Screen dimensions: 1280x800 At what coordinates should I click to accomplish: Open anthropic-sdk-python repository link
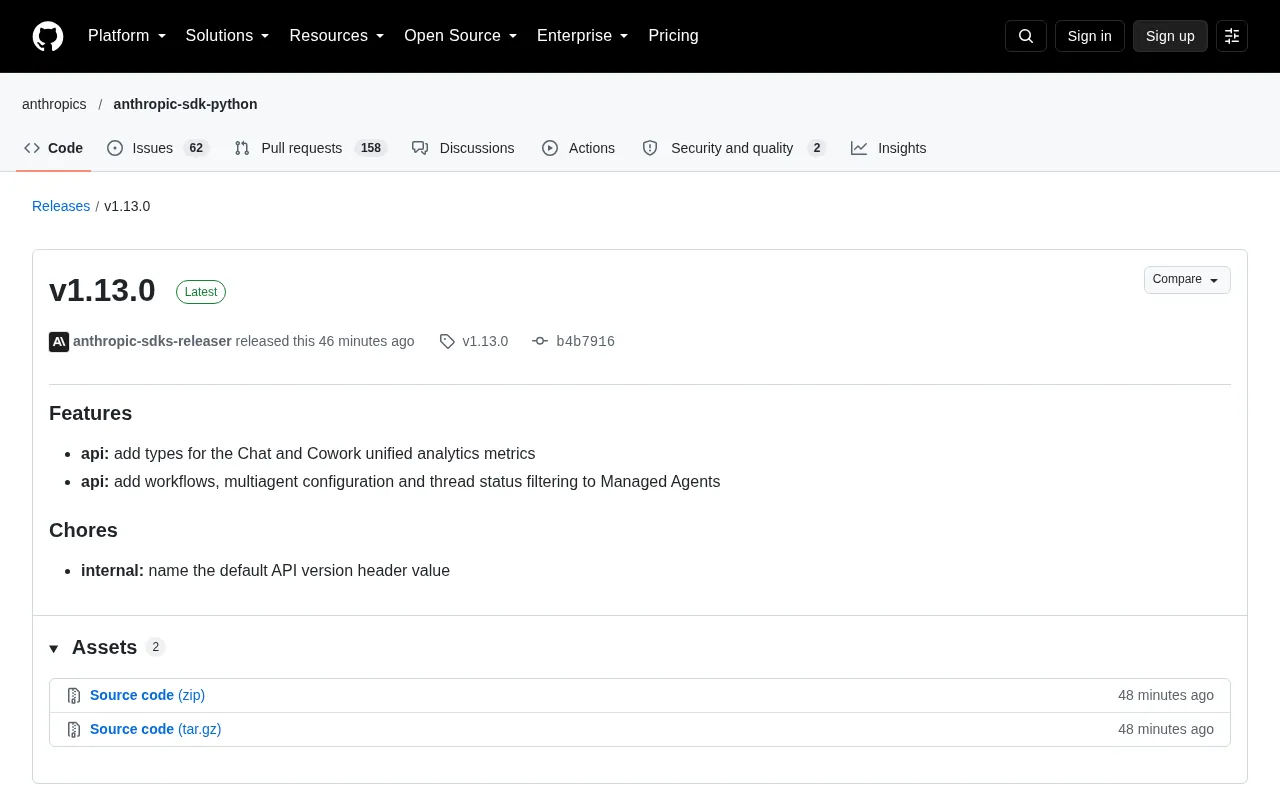185,104
